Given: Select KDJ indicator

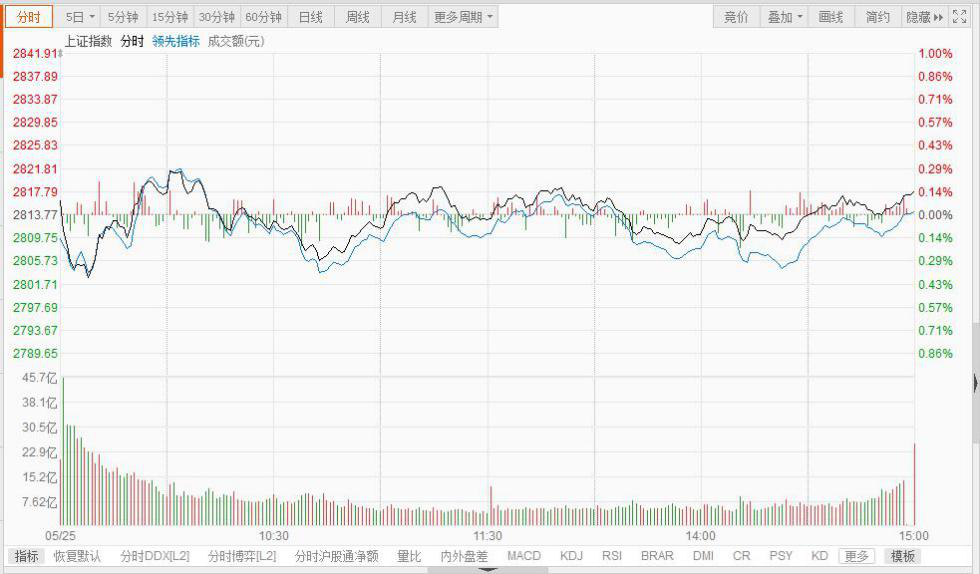Looking at the screenshot, I should tap(571, 556).
